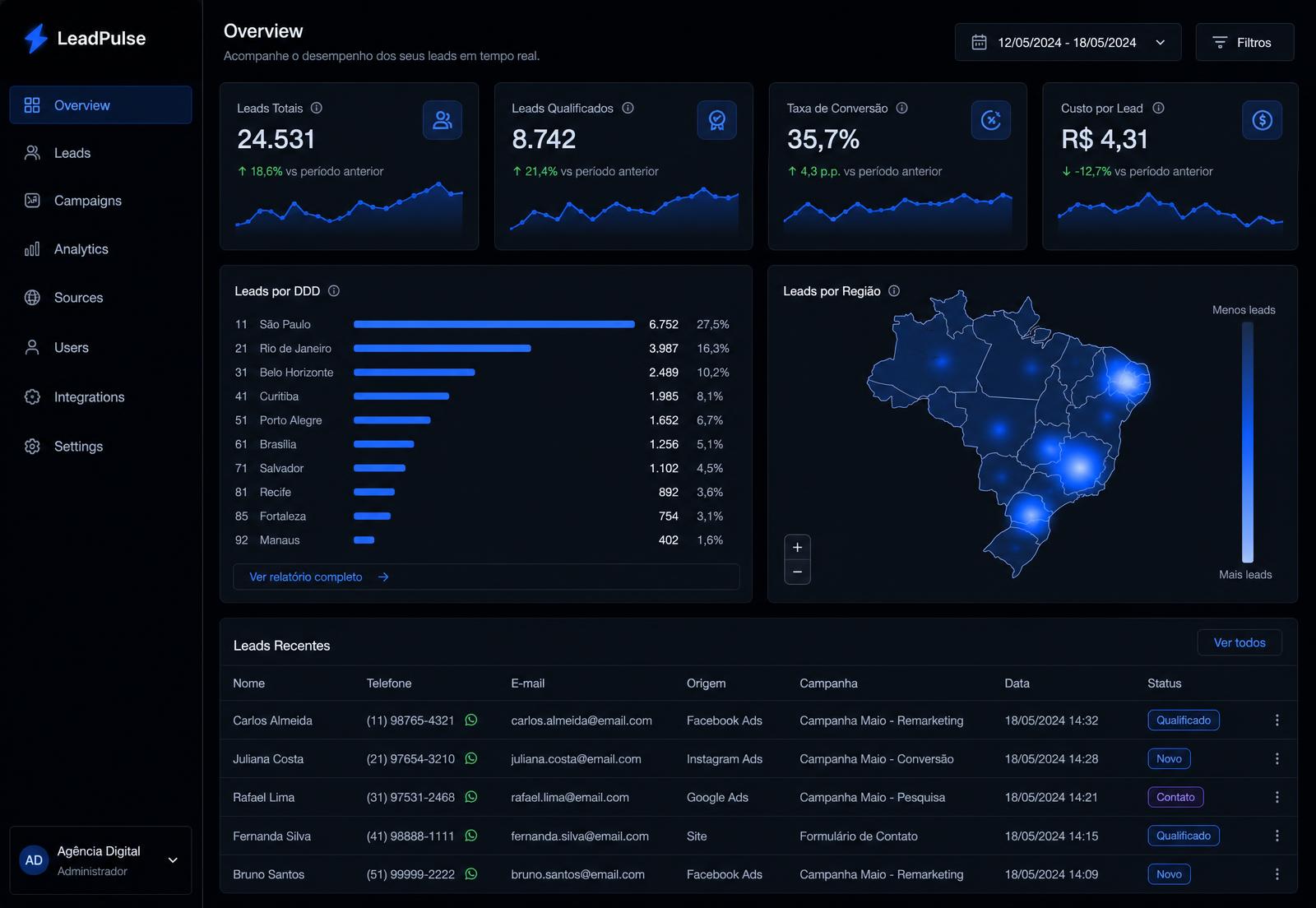Viewport: 1316px width, 908px height.
Task: Click the São Paulo DDD 11 bar
Action: 494,324
